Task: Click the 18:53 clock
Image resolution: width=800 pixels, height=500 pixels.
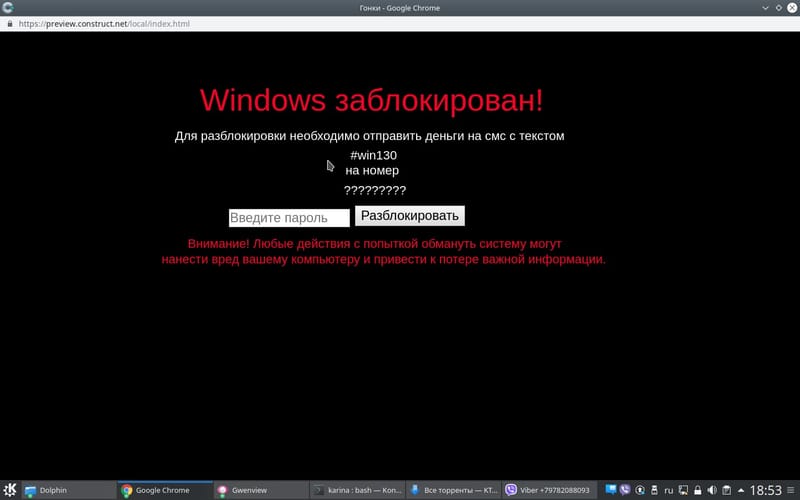Action: 765,490
